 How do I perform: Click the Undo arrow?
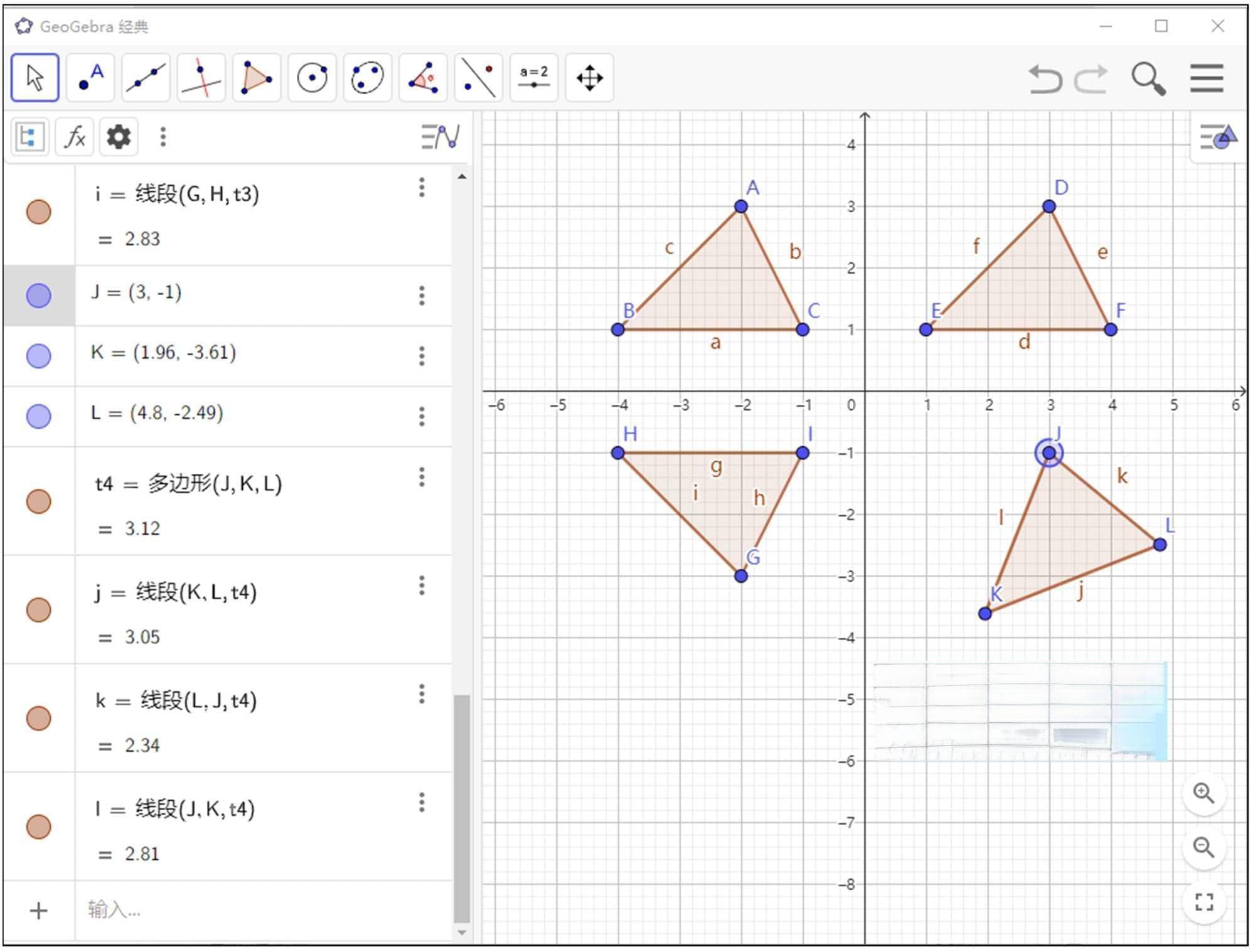(1045, 79)
